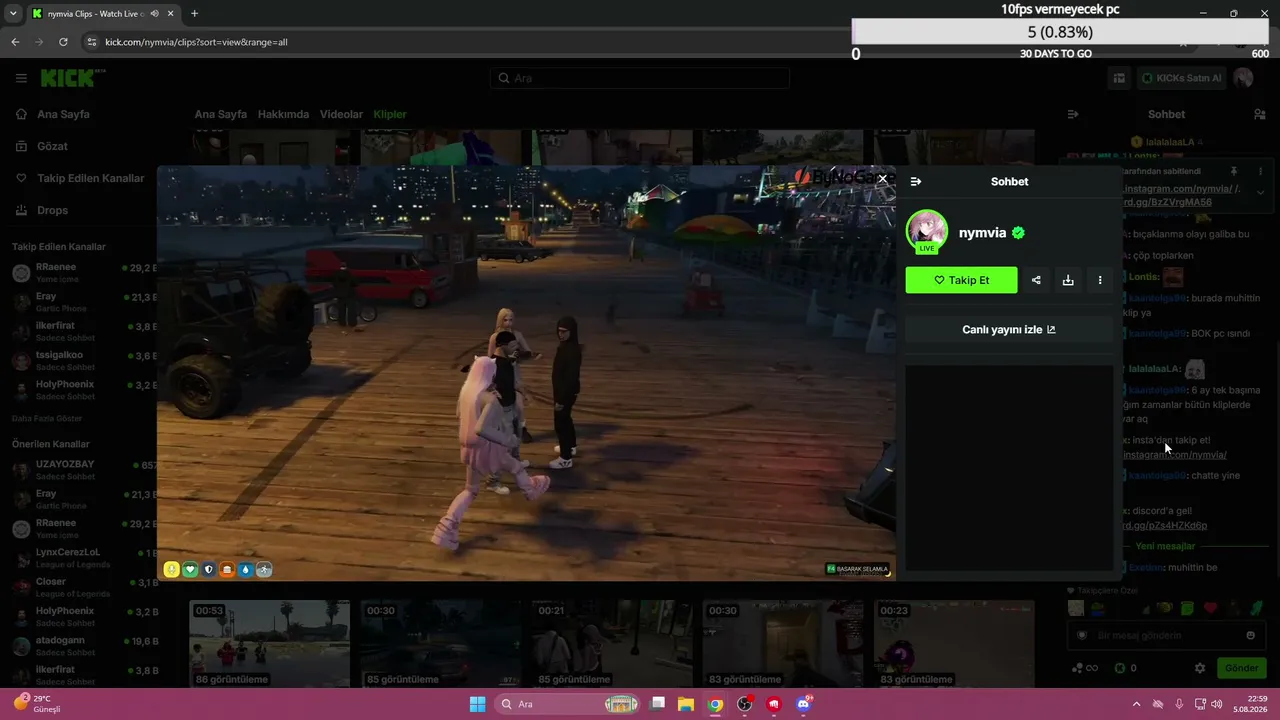Download the clip via download icon
Viewport: 1280px width, 720px height.
click(1068, 280)
